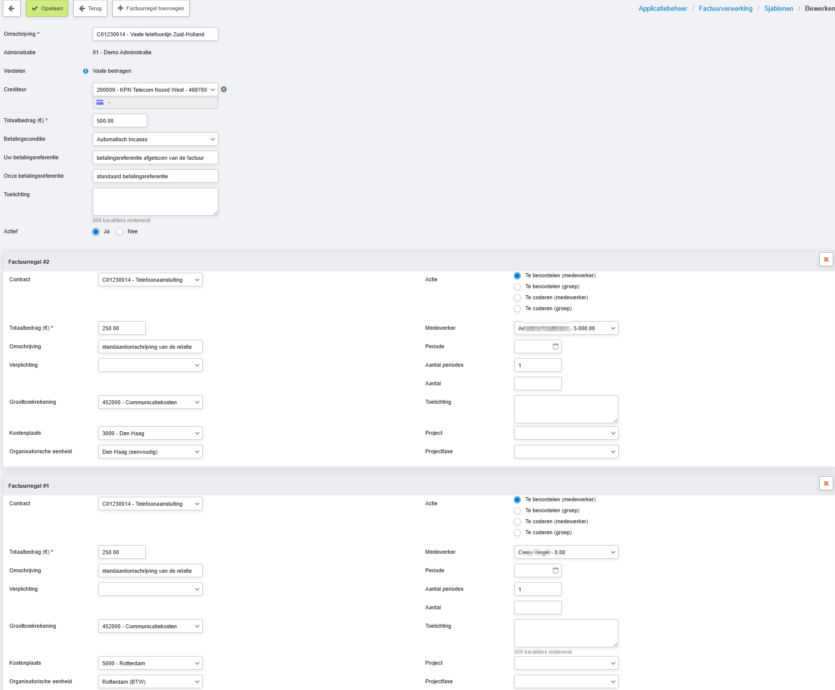The width and height of the screenshot is (835, 690).
Task: Click the Omschrijving text field at top
Action: tap(155, 34)
